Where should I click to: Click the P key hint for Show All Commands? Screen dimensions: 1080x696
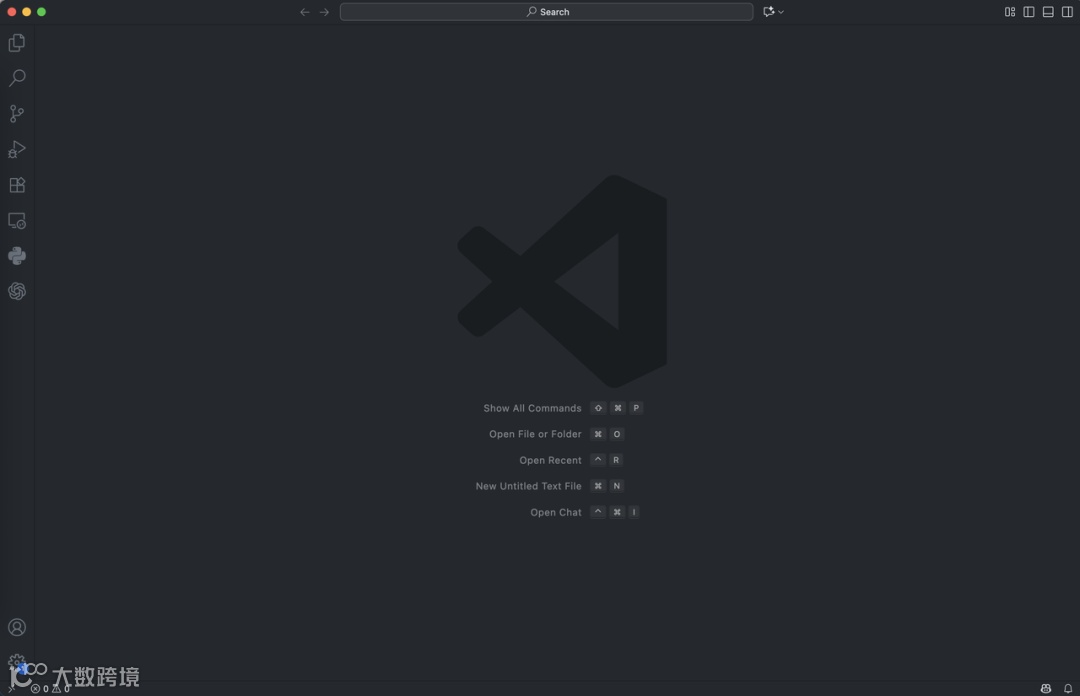tap(636, 408)
